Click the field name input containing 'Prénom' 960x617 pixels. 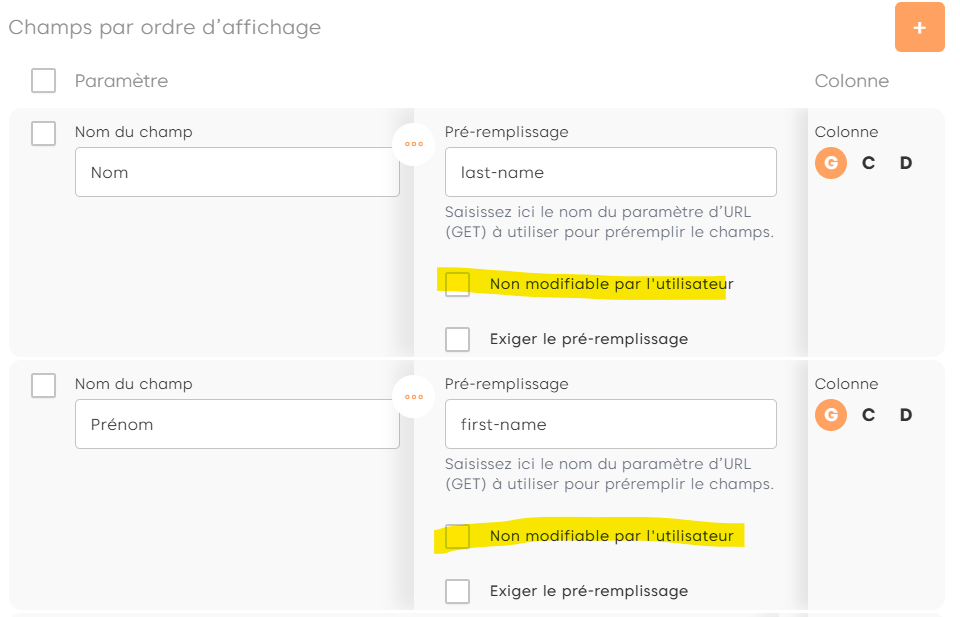coord(237,425)
